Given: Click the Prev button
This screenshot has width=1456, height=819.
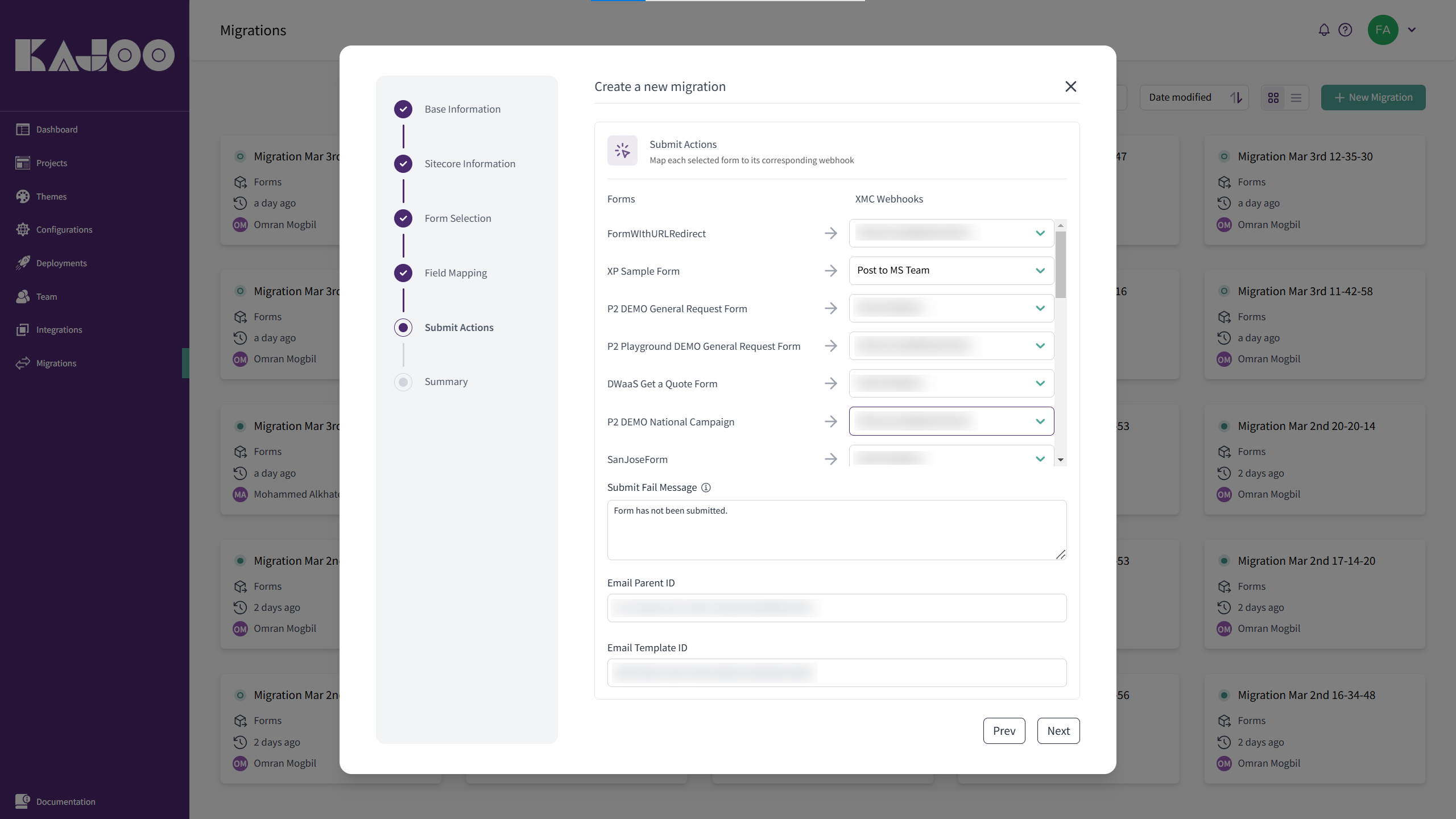Looking at the screenshot, I should click(x=1004, y=731).
